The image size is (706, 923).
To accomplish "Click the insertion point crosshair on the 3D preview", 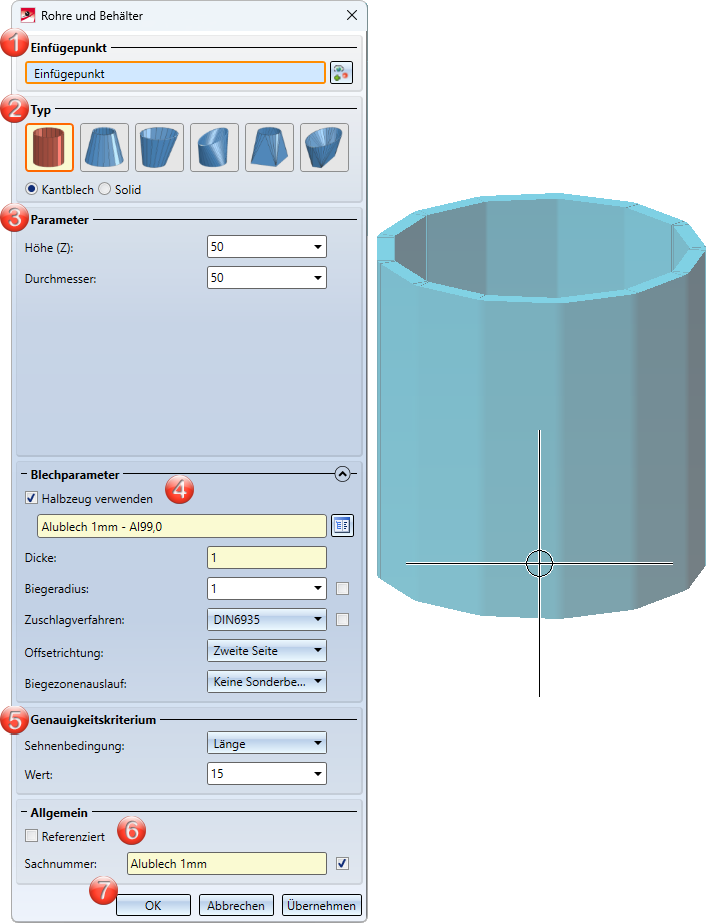I will click(x=539, y=563).
